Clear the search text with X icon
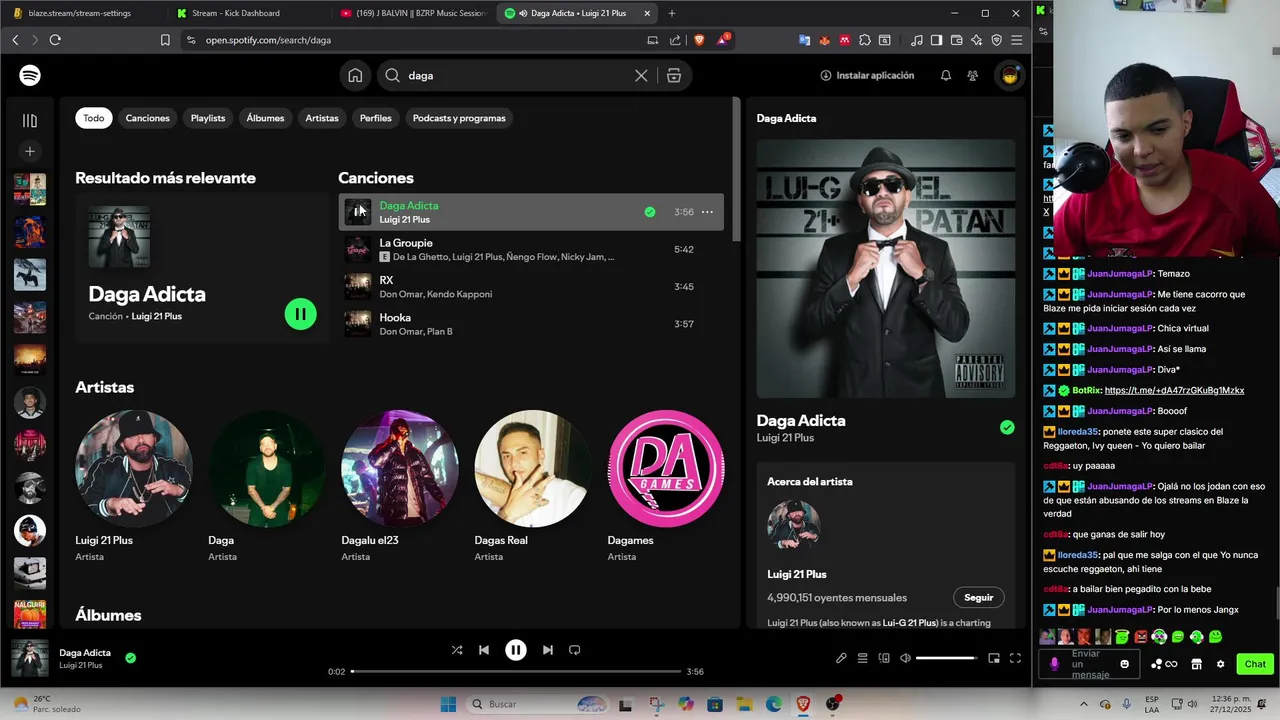Screen dimensions: 1280x720 pos(641,75)
